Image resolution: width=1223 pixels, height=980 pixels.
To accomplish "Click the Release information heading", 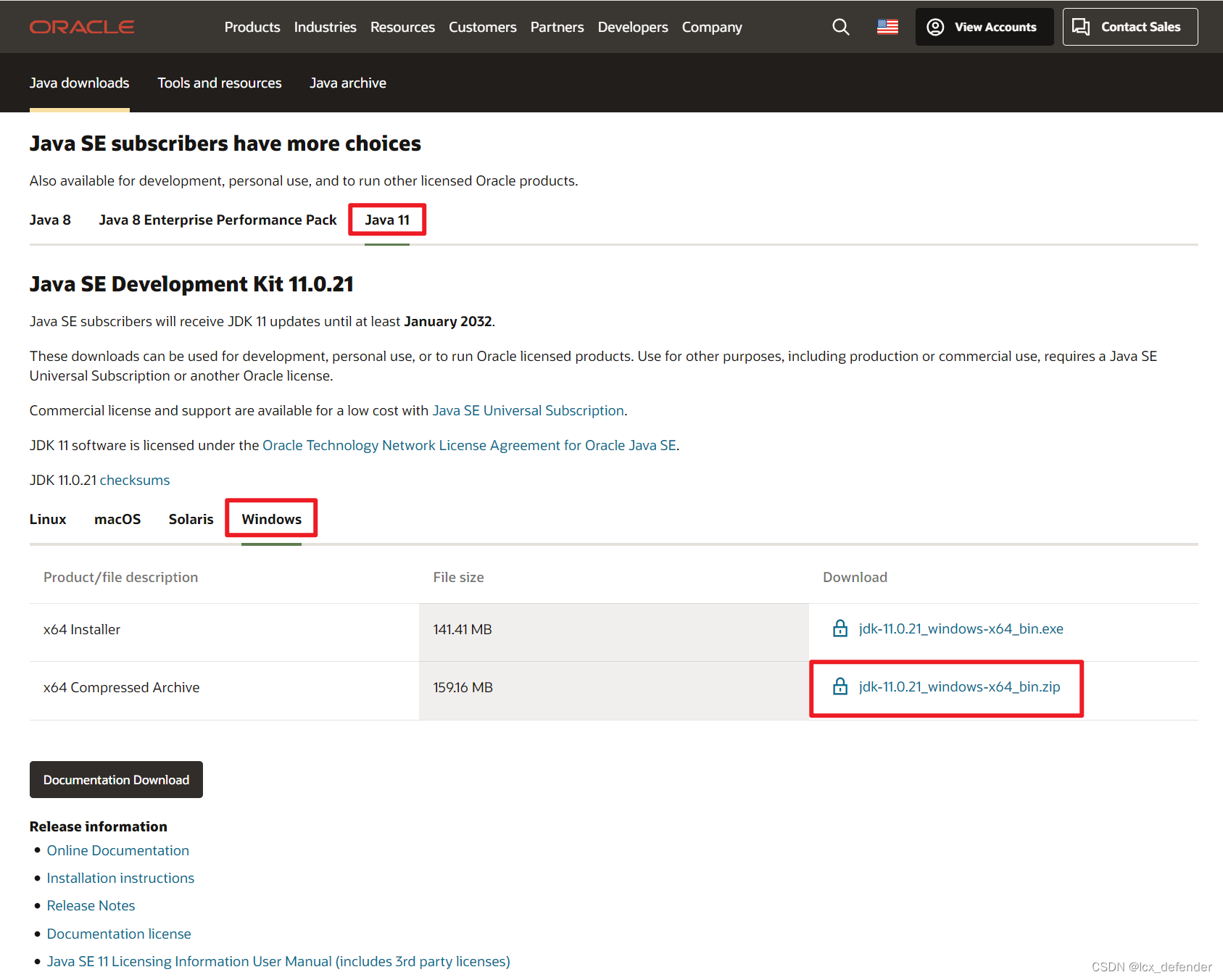I will pos(99,826).
